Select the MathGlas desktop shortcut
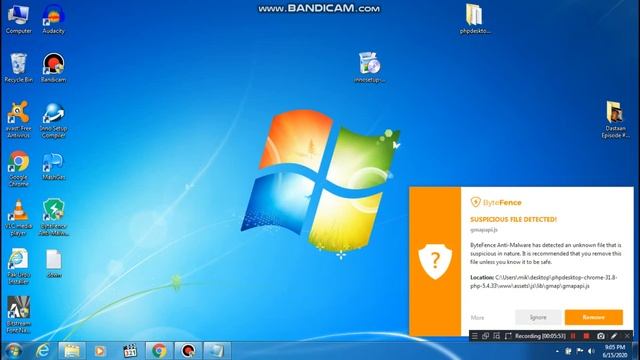The image size is (640, 360). pos(53,167)
